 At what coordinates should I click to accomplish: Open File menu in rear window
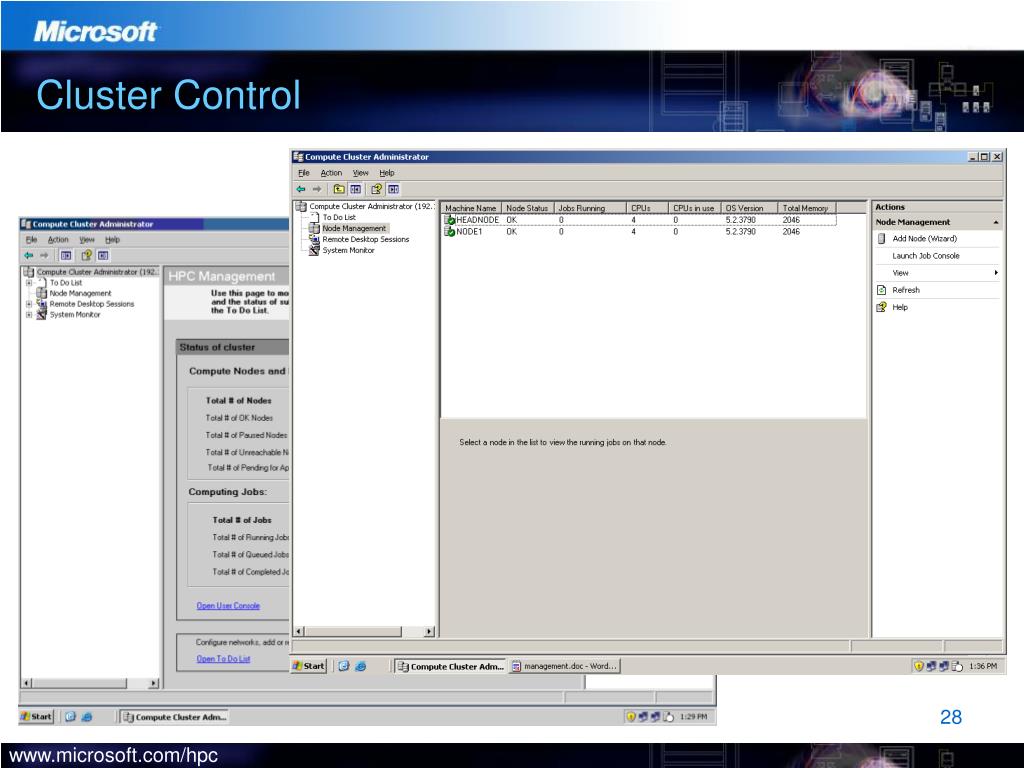point(31,240)
